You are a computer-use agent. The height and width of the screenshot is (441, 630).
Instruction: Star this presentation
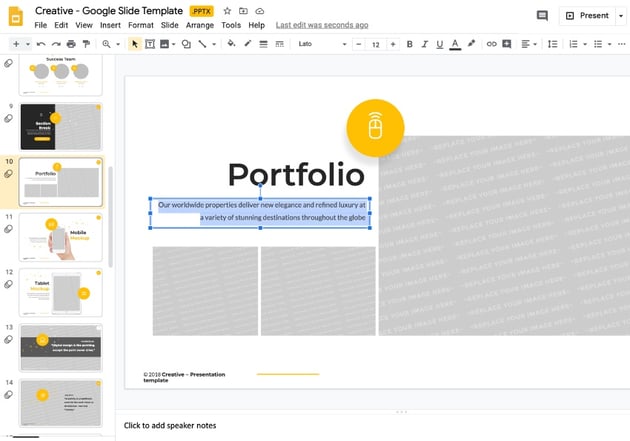click(x=227, y=11)
